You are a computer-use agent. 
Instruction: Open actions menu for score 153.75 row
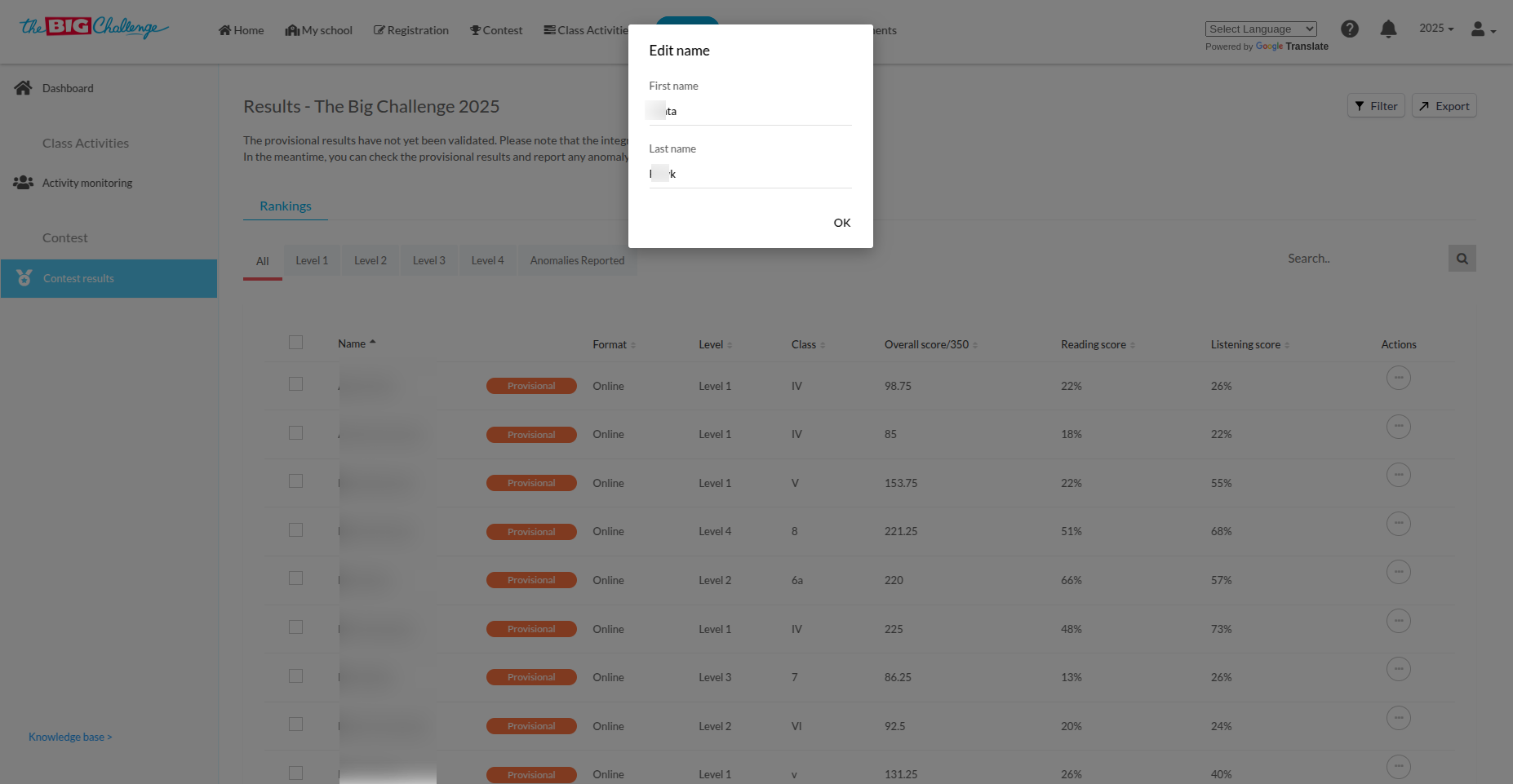[1399, 475]
